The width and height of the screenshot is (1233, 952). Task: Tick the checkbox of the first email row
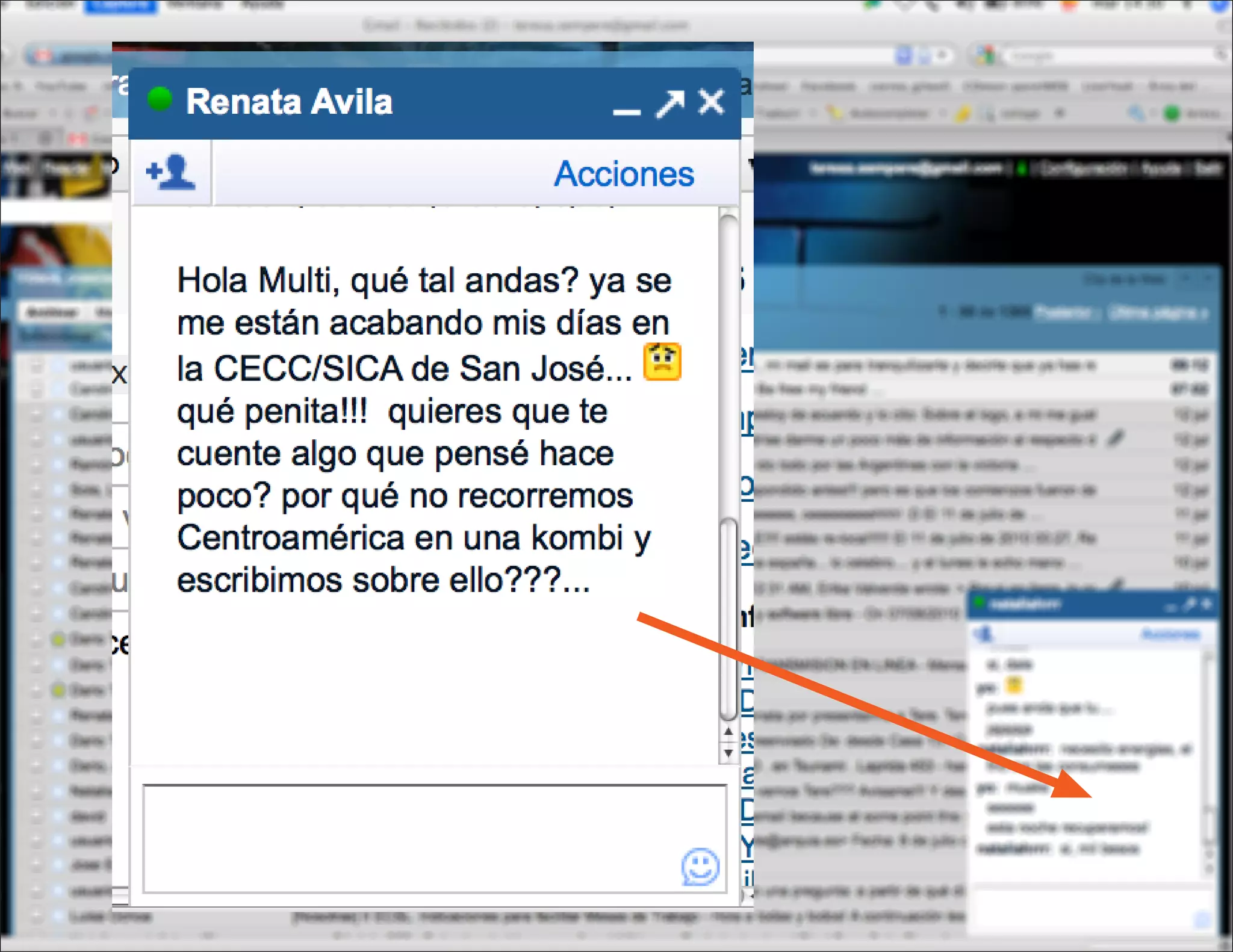[37, 365]
